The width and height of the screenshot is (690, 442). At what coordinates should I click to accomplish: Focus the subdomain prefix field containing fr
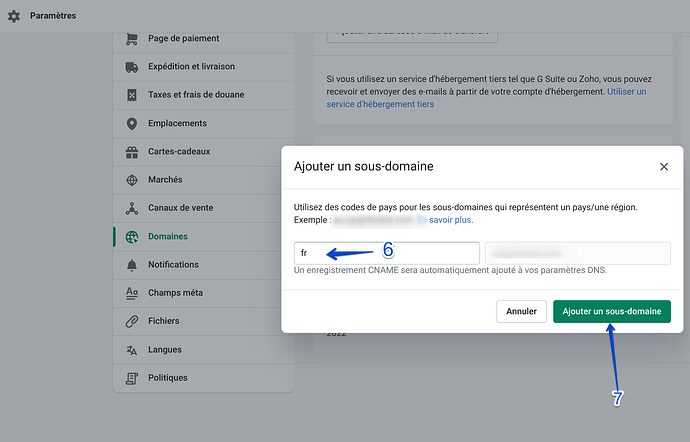pos(386,253)
